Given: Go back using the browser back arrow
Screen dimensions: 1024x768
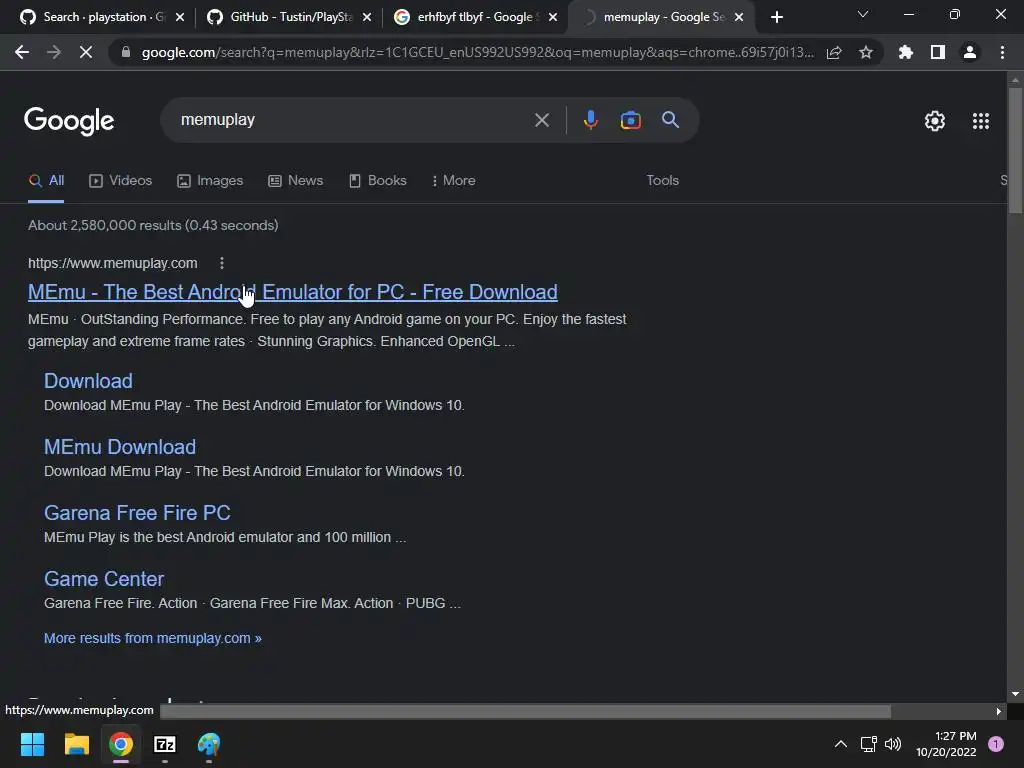Looking at the screenshot, I should (x=22, y=52).
